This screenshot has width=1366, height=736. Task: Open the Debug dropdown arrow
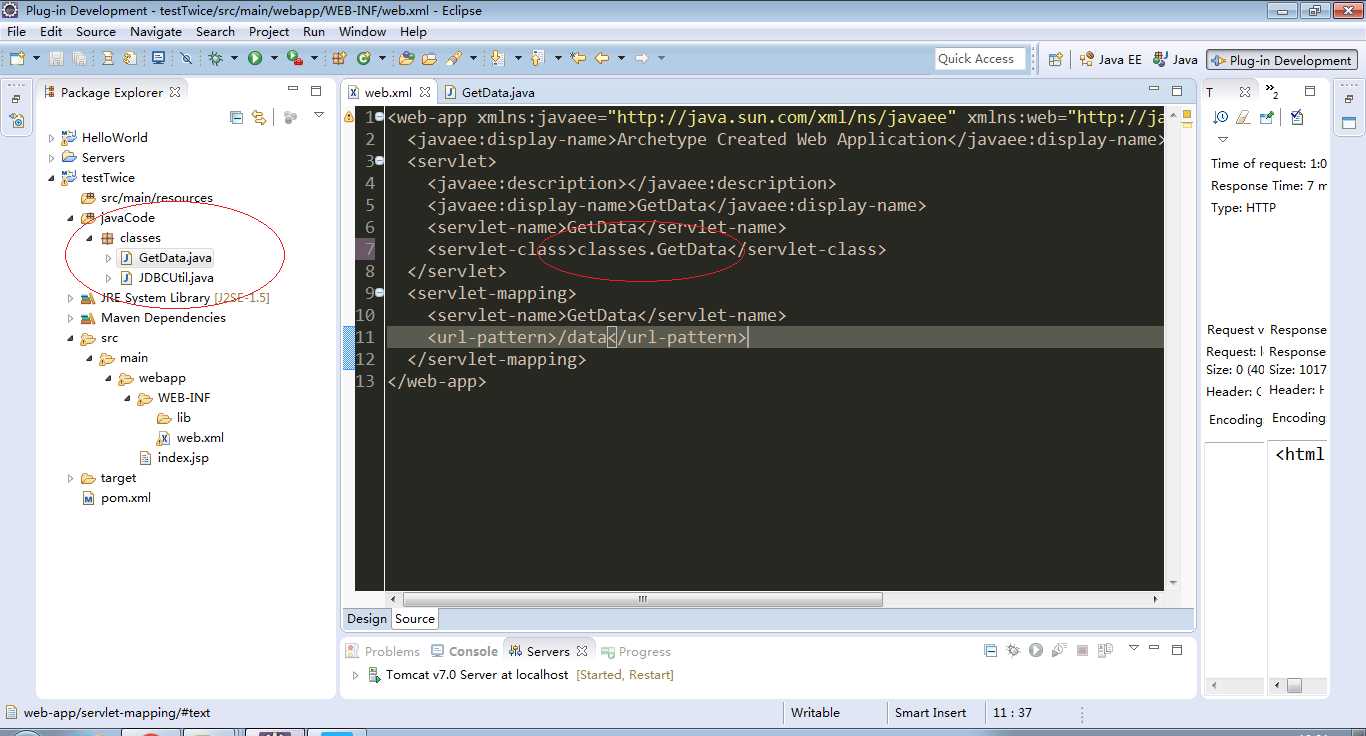point(234,59)
